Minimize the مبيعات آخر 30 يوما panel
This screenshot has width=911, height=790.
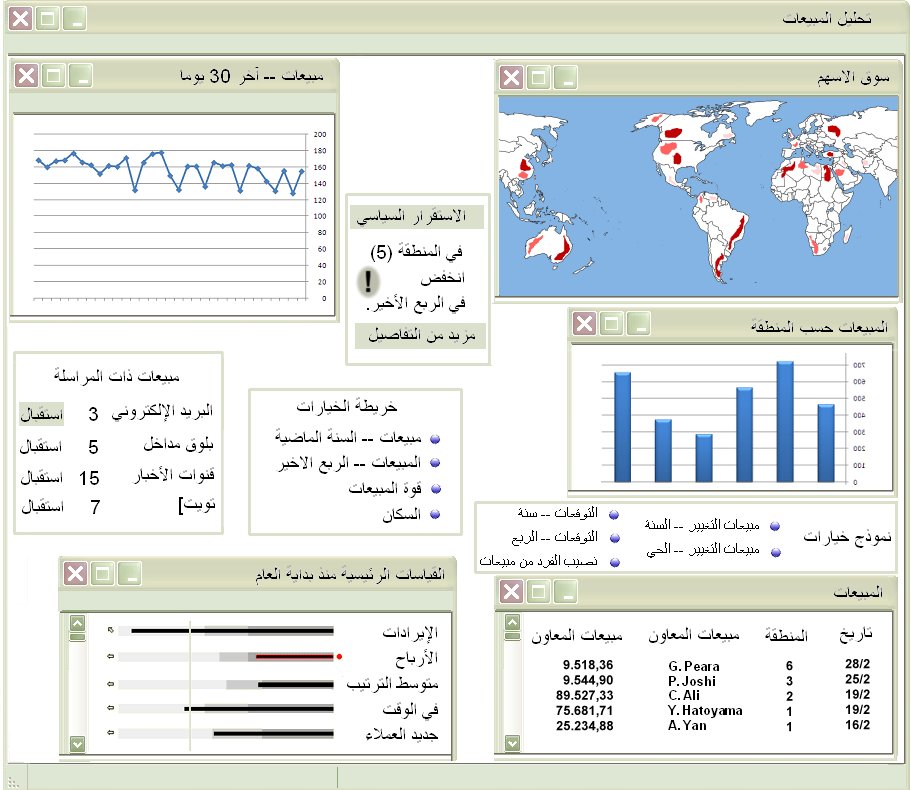pos(78,75)
